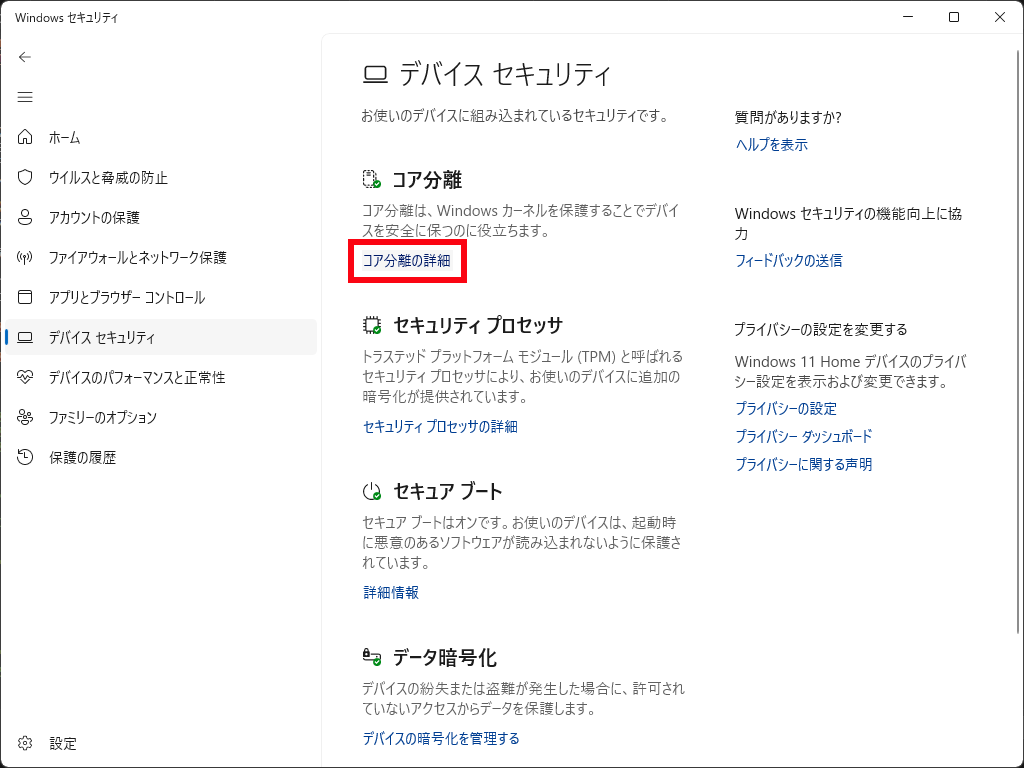Screen dimensions: 1024x768
Task: Click the virus protection shield icon
Action: [26, 177]
